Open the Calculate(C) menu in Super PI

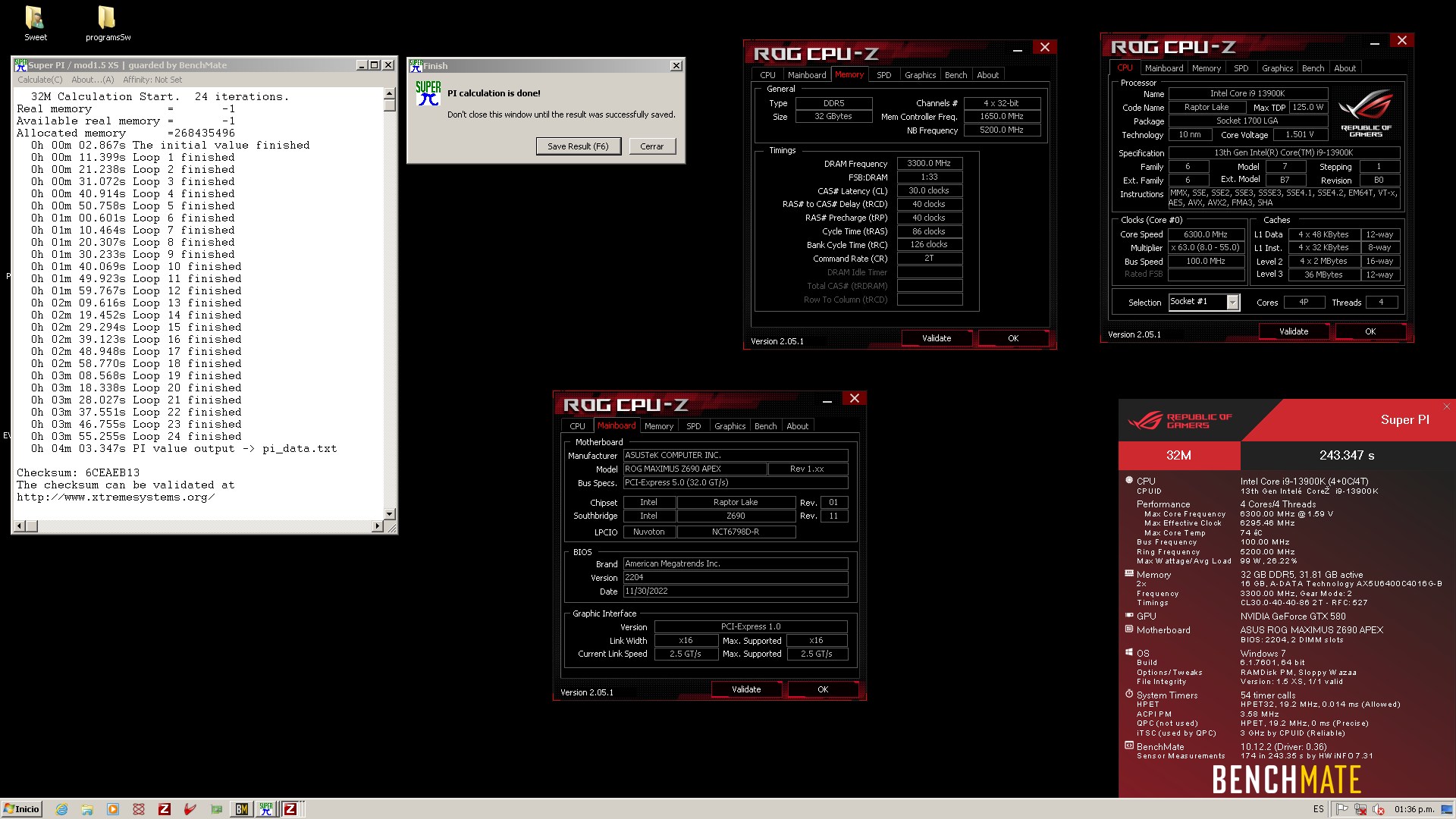coord(40,80)
